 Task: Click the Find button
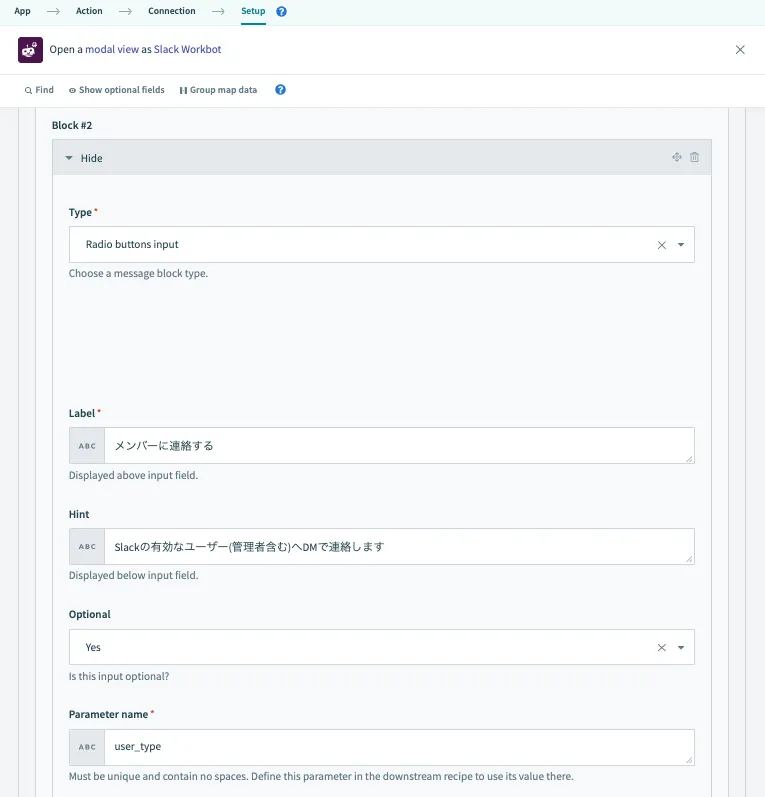click(39, 90)
